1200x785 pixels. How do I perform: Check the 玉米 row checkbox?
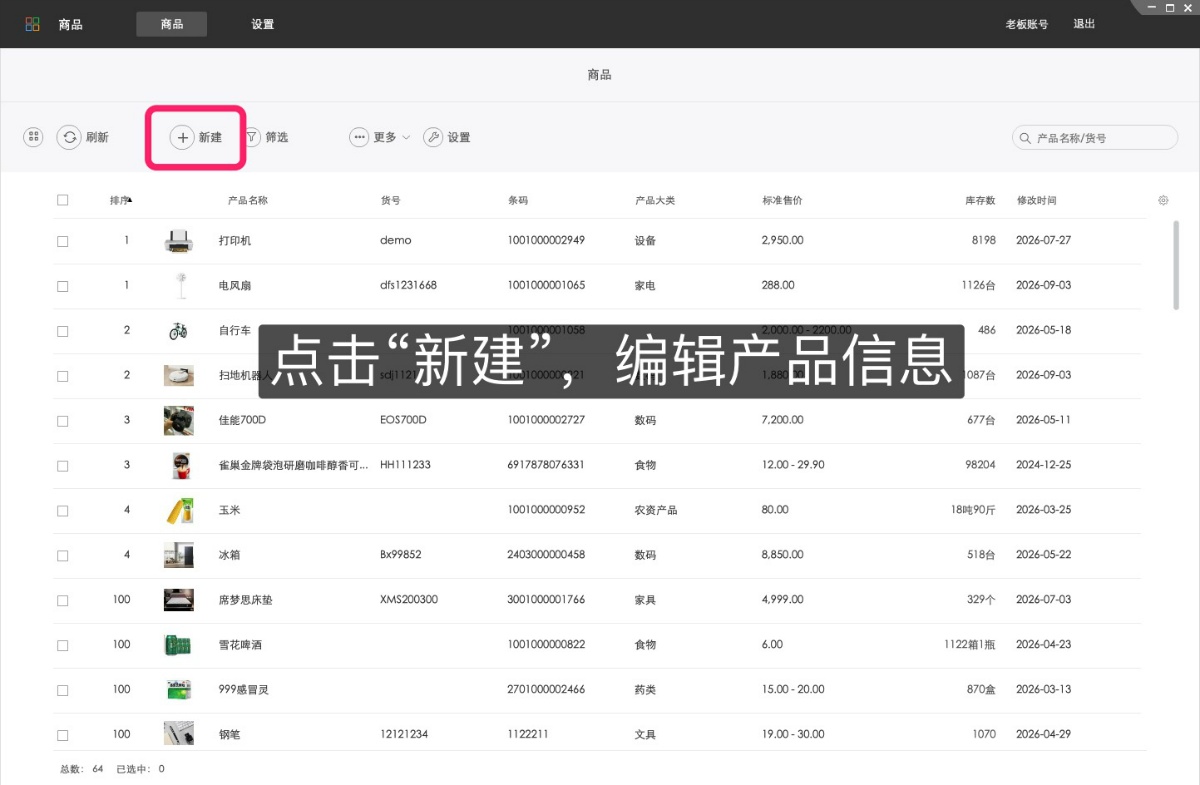click(63, 511)
